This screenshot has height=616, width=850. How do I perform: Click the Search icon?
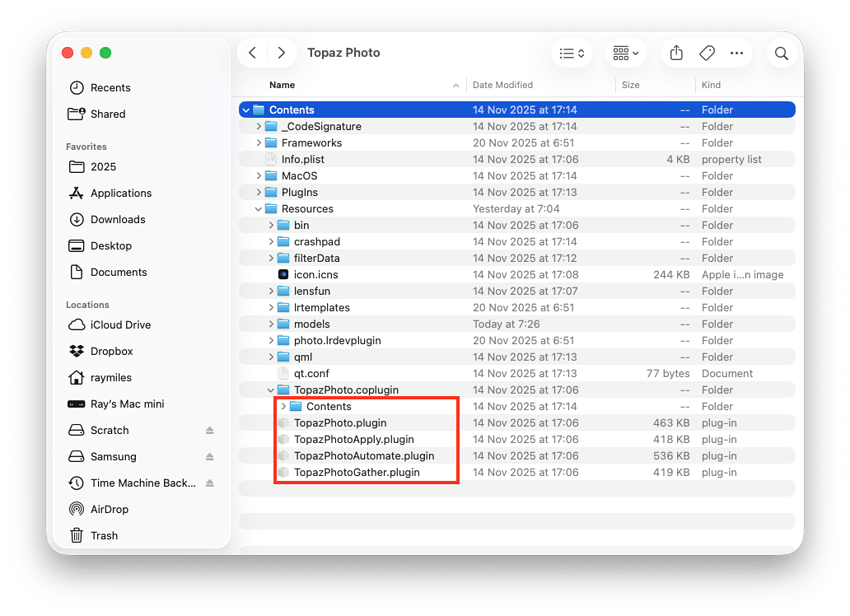pyautogui.click(x=781, y=52)
